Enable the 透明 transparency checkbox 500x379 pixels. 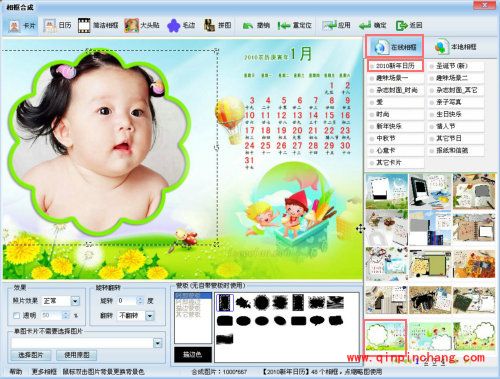[x=16, y=315]
